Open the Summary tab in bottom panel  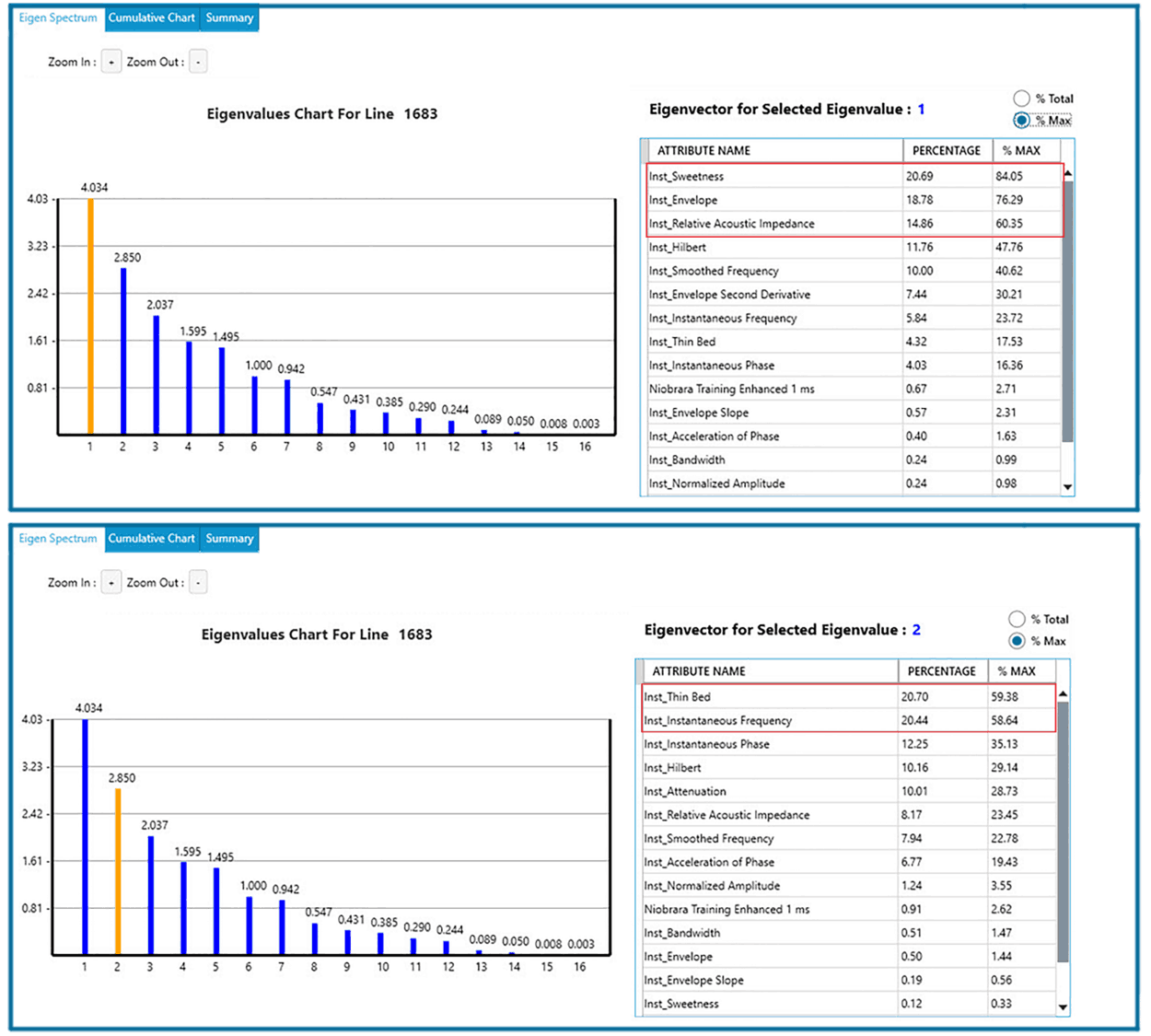(229, 539)
